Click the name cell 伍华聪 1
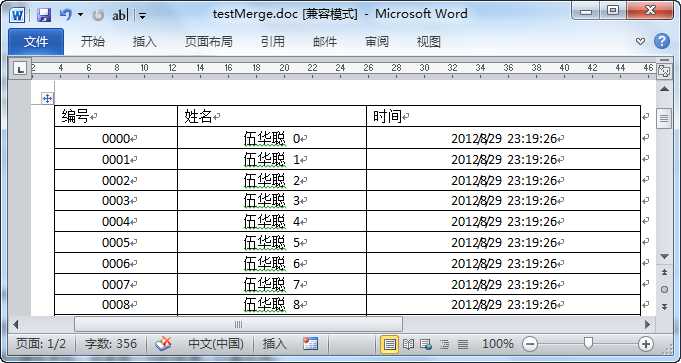The image size is (681, 363). click(272, 159)
